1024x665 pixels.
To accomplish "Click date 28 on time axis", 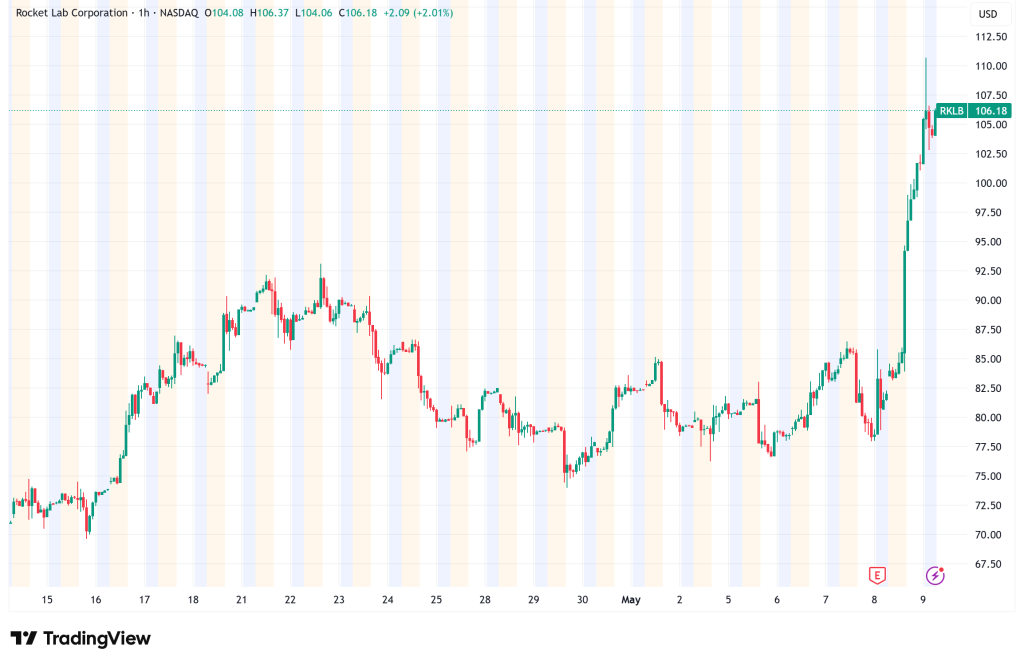I will pos(485,600).
